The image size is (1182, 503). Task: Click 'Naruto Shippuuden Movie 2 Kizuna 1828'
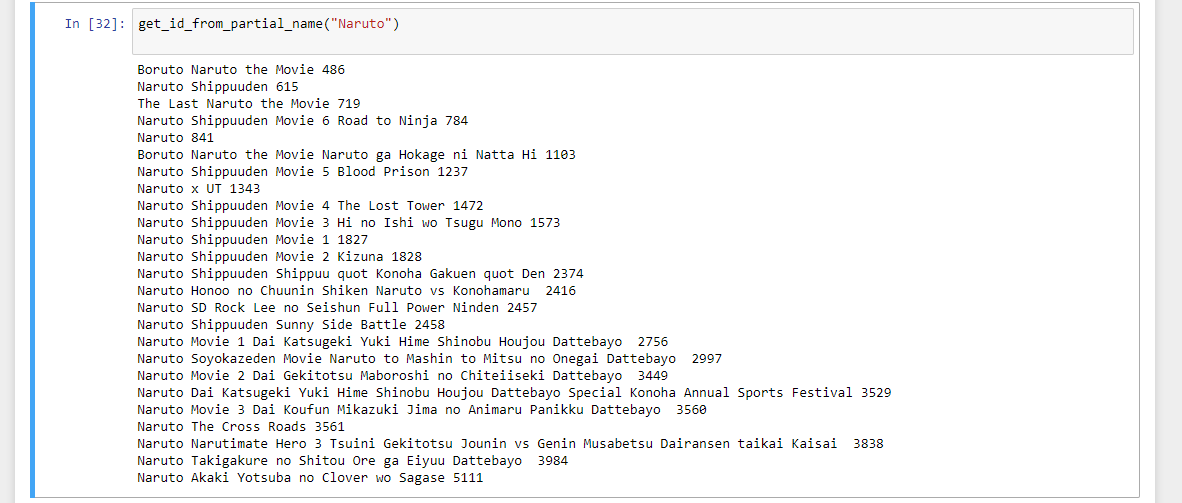pyautogui.click(x=280, y=256)
